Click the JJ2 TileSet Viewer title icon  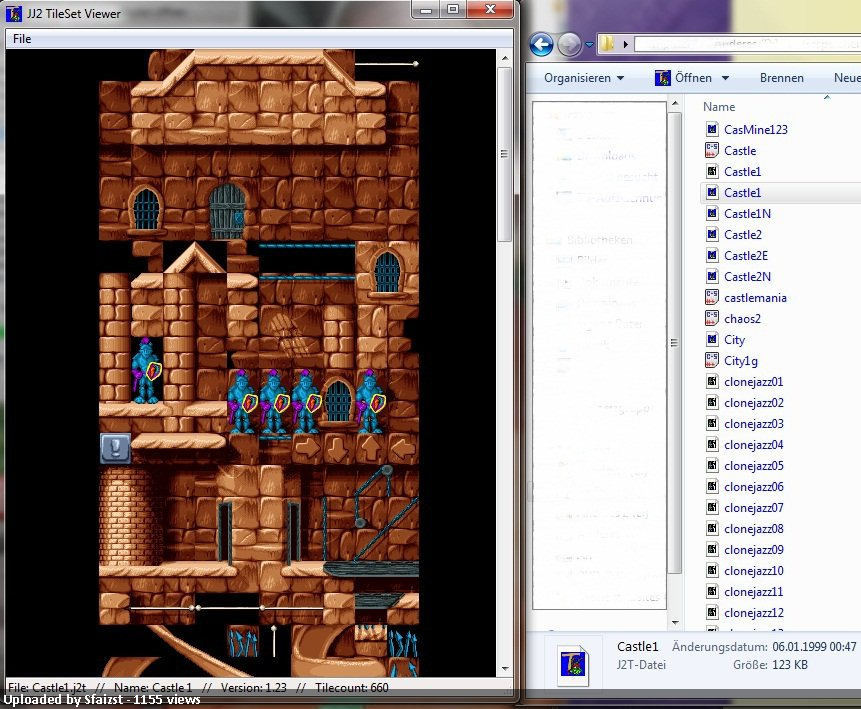(x=14, y=13)
